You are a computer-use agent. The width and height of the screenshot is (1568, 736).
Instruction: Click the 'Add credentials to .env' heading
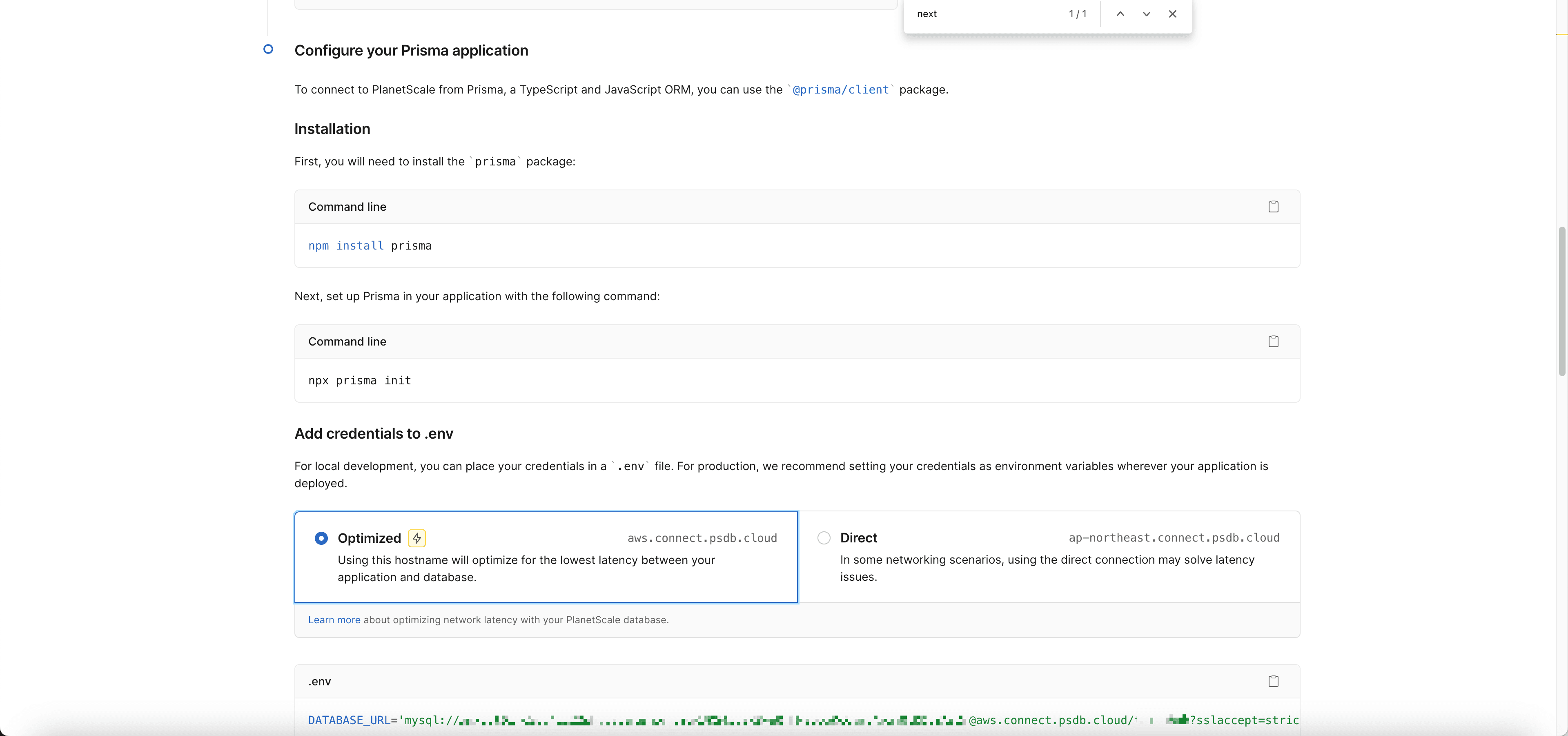[374, 433]
